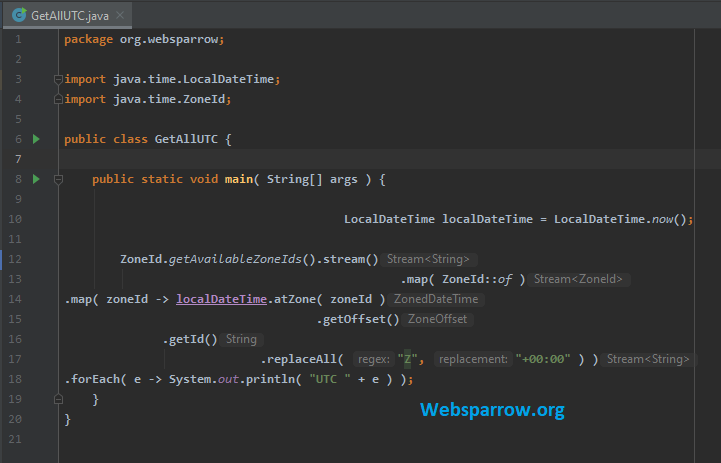Click the String[] args parameter

pos(312,179)
